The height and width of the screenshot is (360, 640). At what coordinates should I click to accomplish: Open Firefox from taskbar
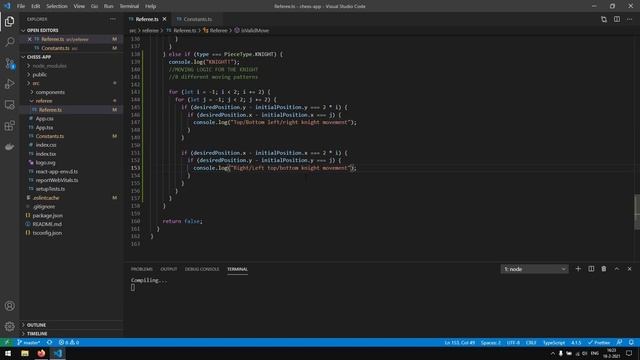point(41,353)
